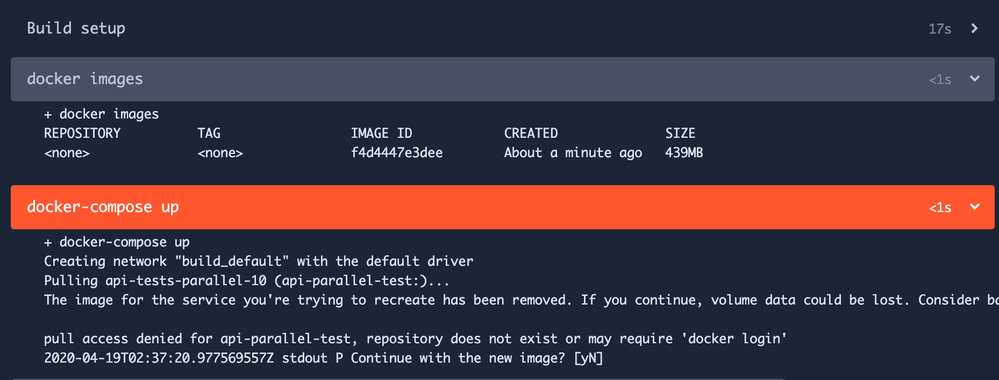Collapse the docker-compose up step chevron
Viewport: 999px width, 380px height.
[974, 207]
